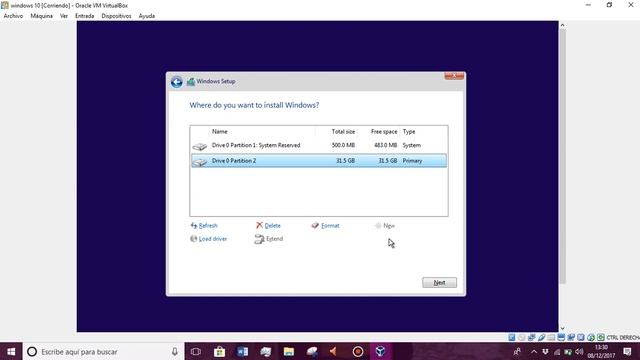The height and width of the screenshot is (360, 640).
Task: Open the orange cone taskbar app
Action: tap(334, 351)
